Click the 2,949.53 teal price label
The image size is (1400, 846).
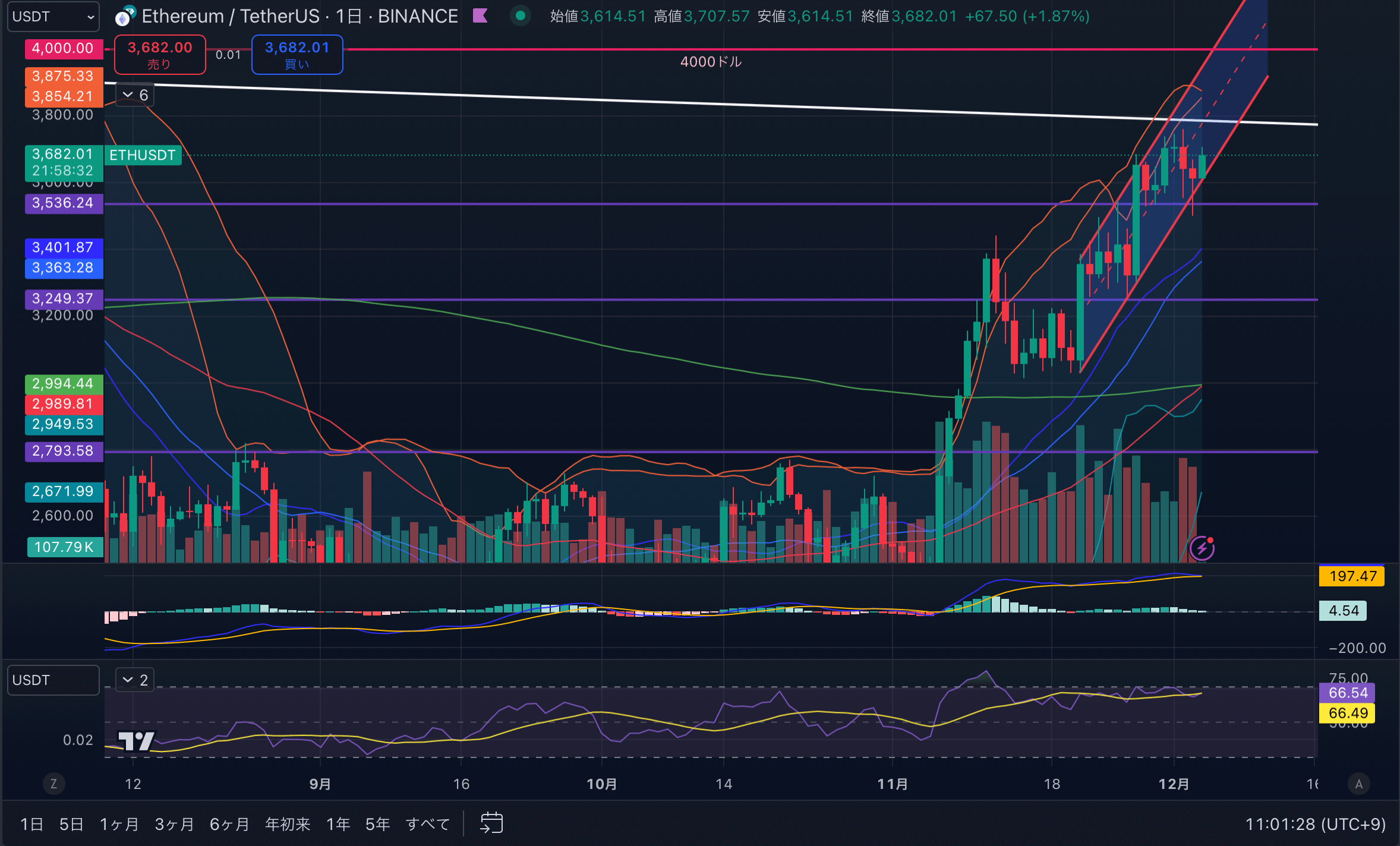coord(64,424)
